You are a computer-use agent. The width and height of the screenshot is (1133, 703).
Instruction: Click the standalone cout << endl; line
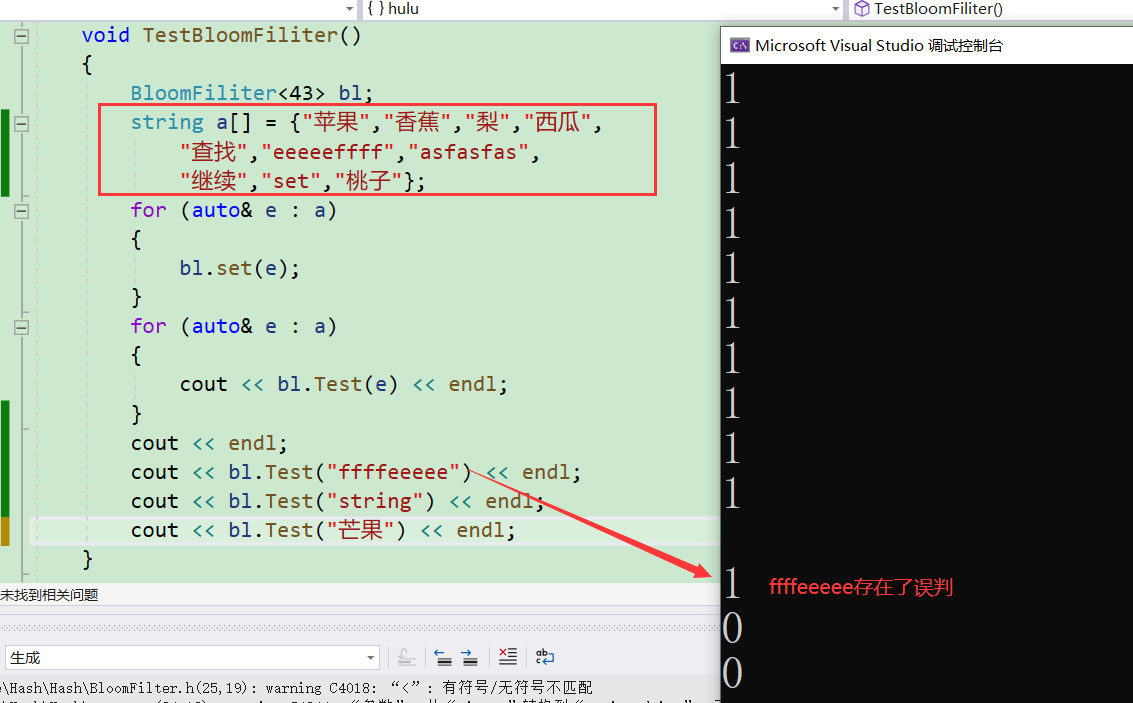(x=209, y=443)
